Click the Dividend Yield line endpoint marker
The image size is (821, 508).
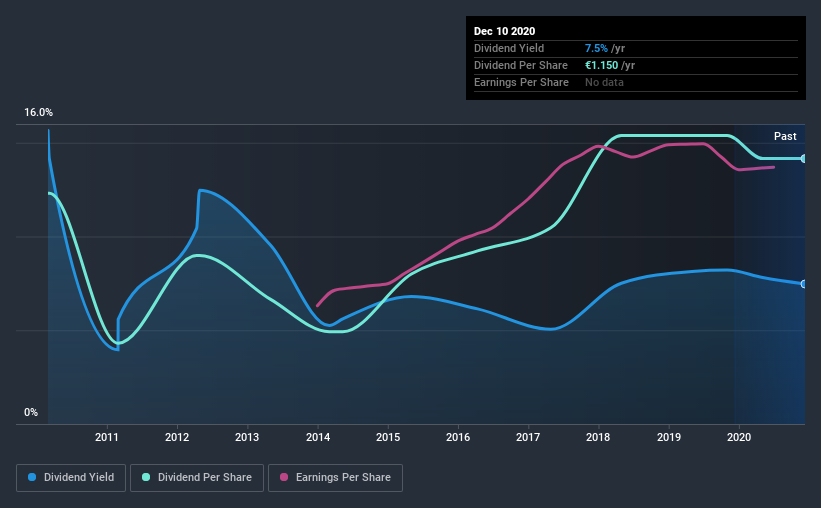pos(803,284)
